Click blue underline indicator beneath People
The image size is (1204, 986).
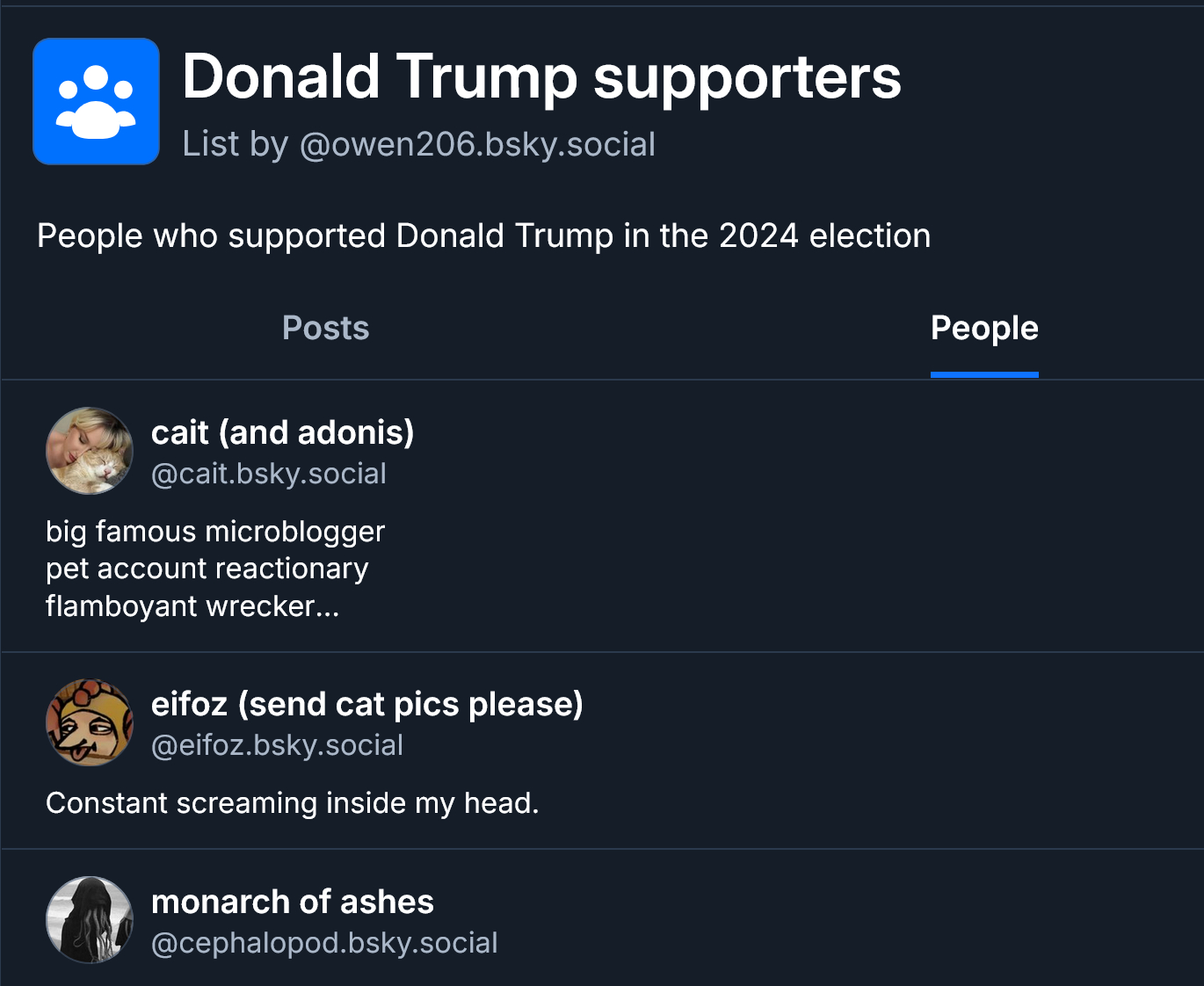coord(984,374)
